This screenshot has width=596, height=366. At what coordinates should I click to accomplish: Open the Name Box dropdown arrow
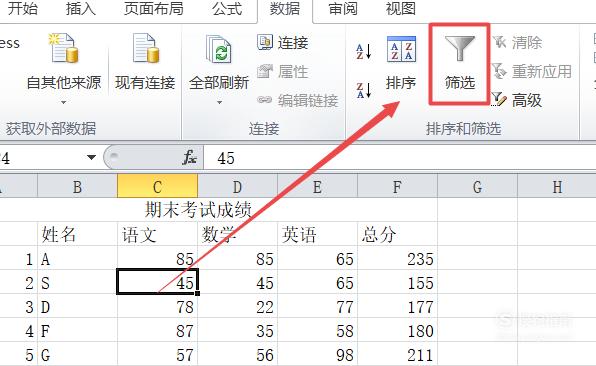[x=91, y=157]
